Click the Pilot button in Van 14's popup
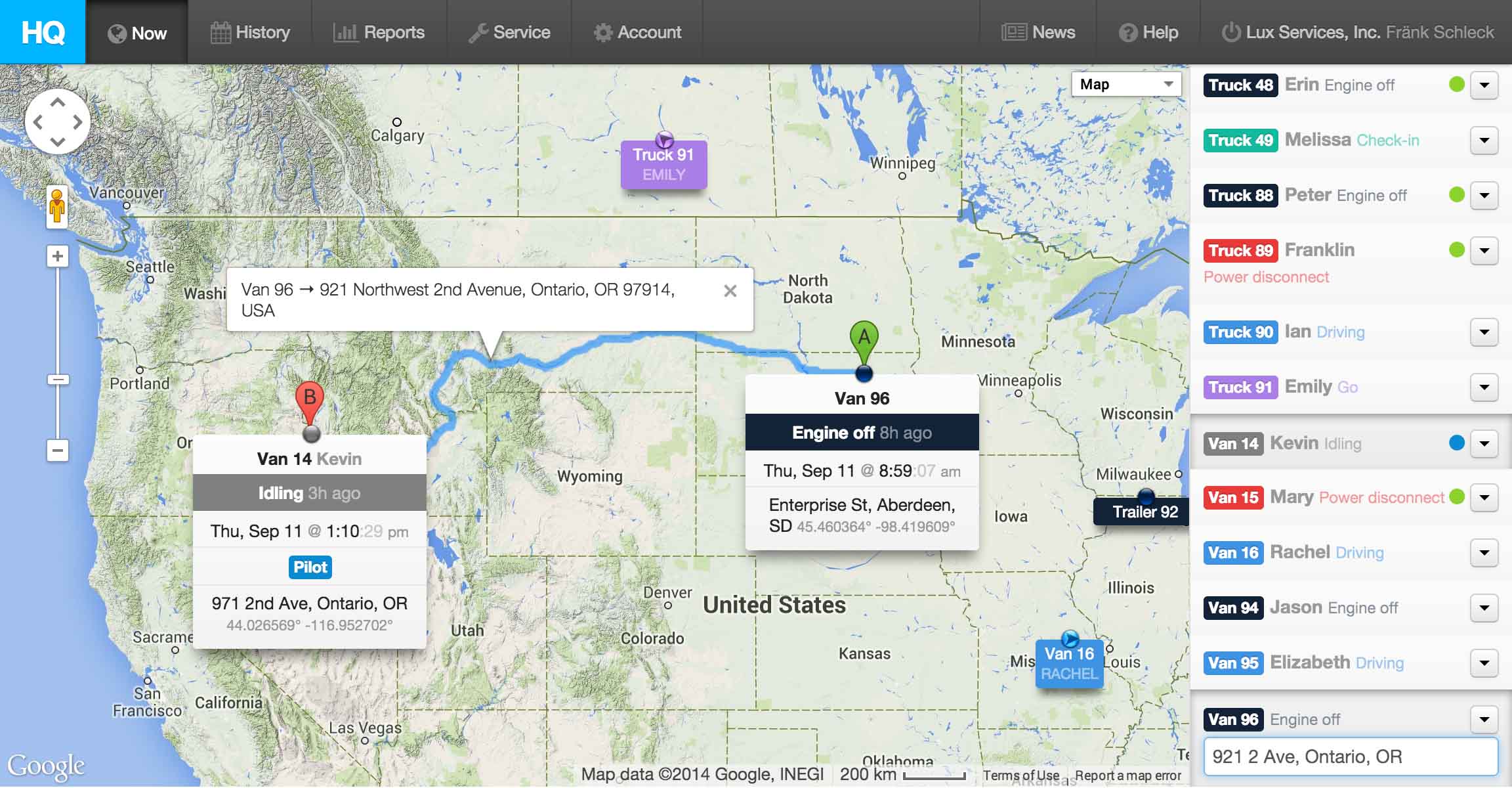Screen dimensions: 1512x788 [x=310, y=567]
